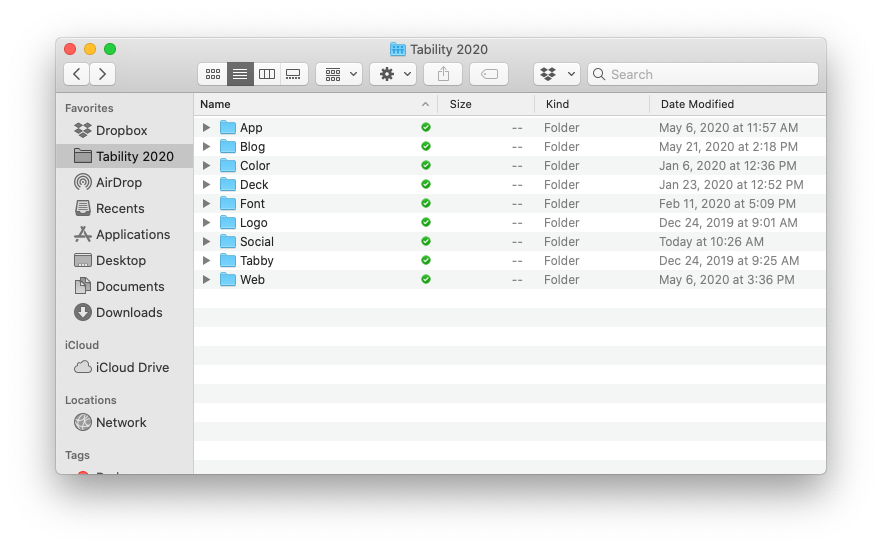Click the Web folder name
This screenshot has width=882, height=548.
pyautogui.click(x=253, y=280)
